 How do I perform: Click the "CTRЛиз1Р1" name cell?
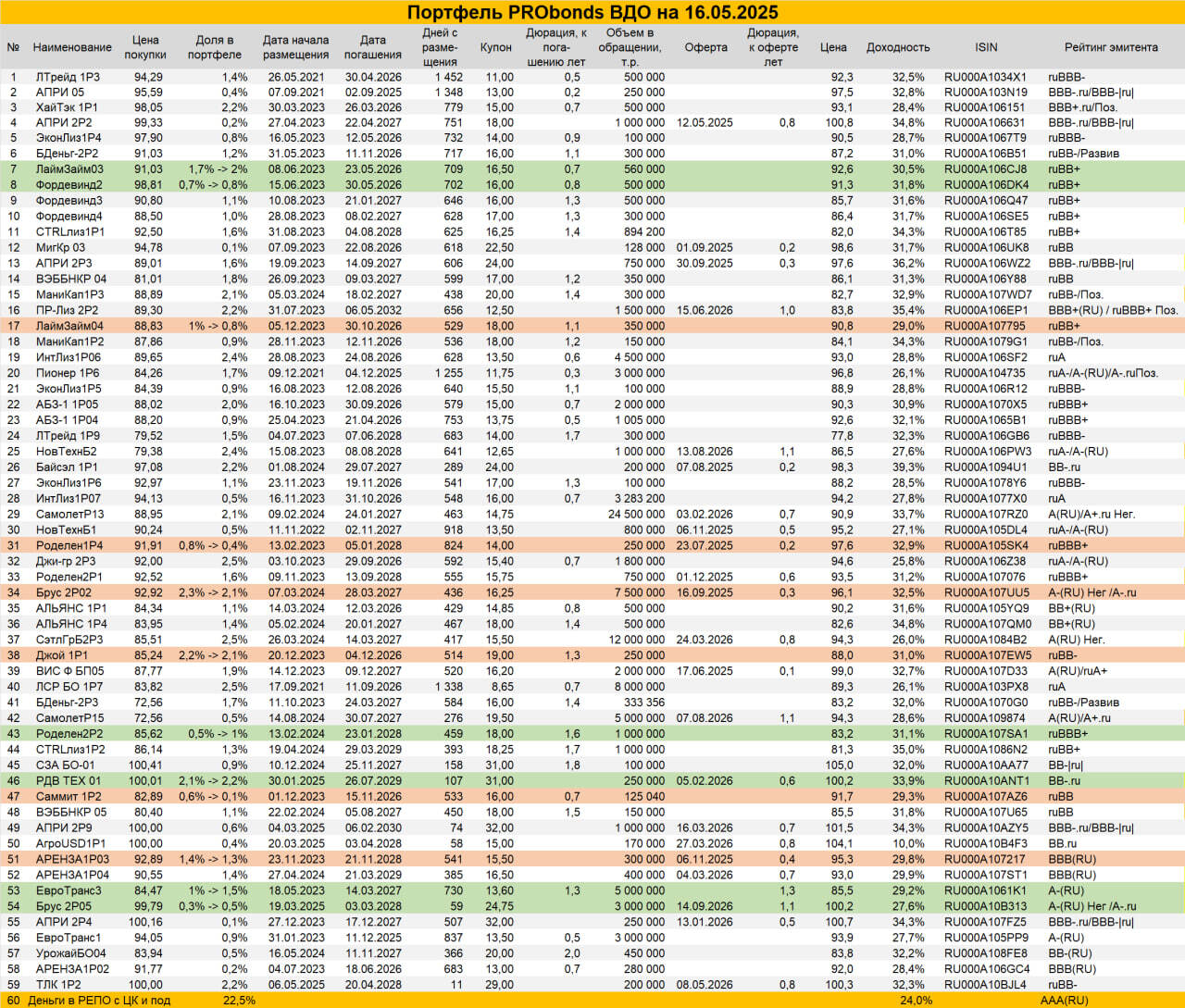(x=70, y=232)
